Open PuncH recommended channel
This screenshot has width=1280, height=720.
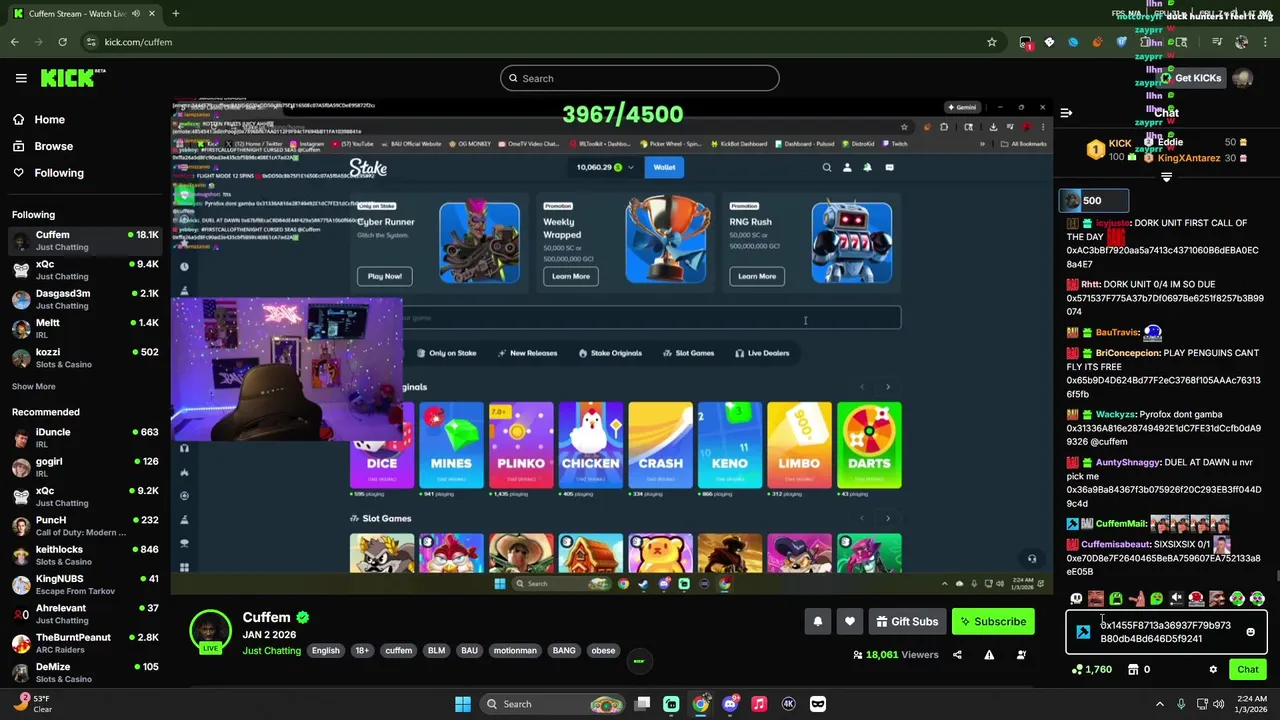[85, 526]
